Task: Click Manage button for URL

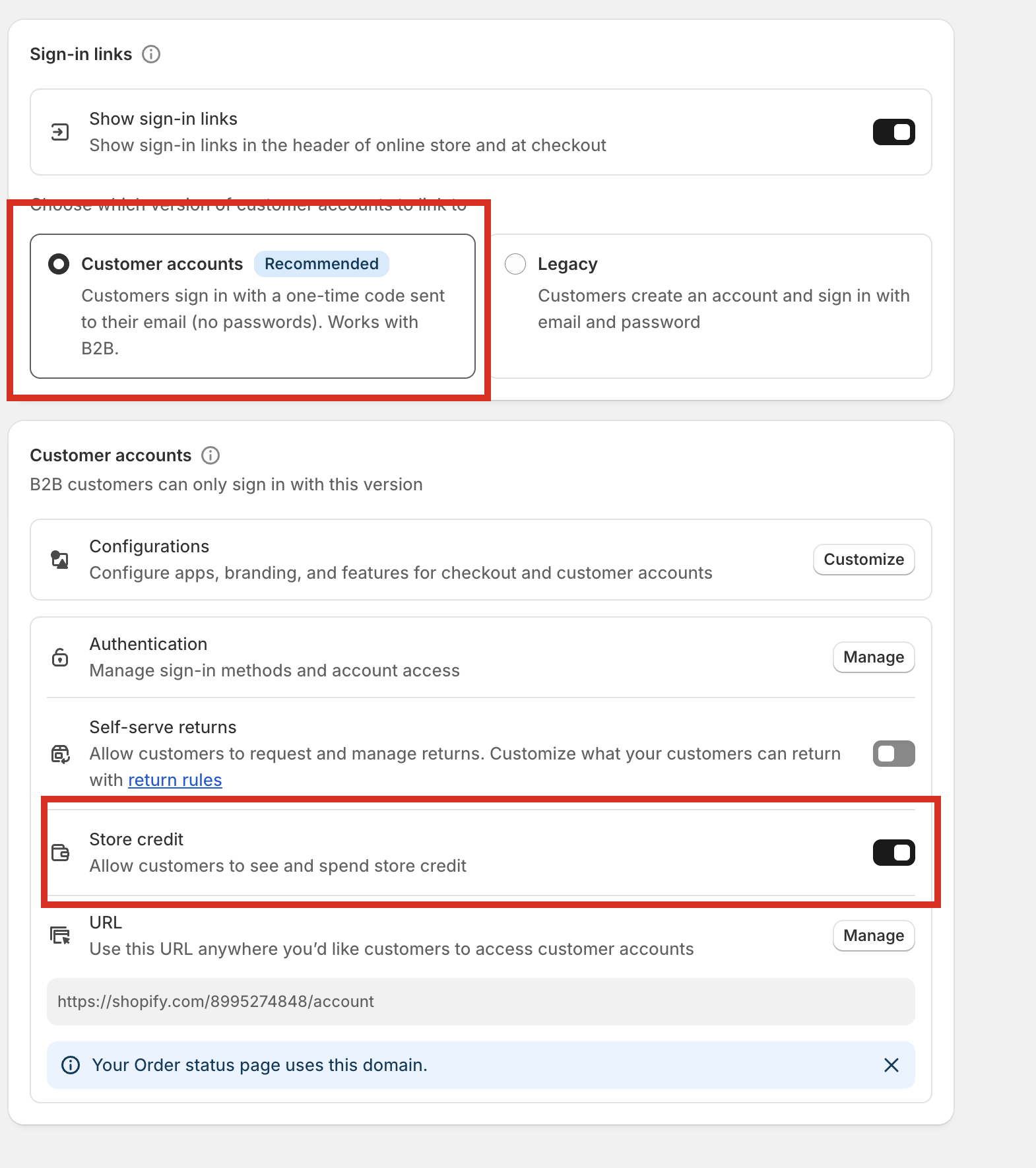Action: (874, 936)
